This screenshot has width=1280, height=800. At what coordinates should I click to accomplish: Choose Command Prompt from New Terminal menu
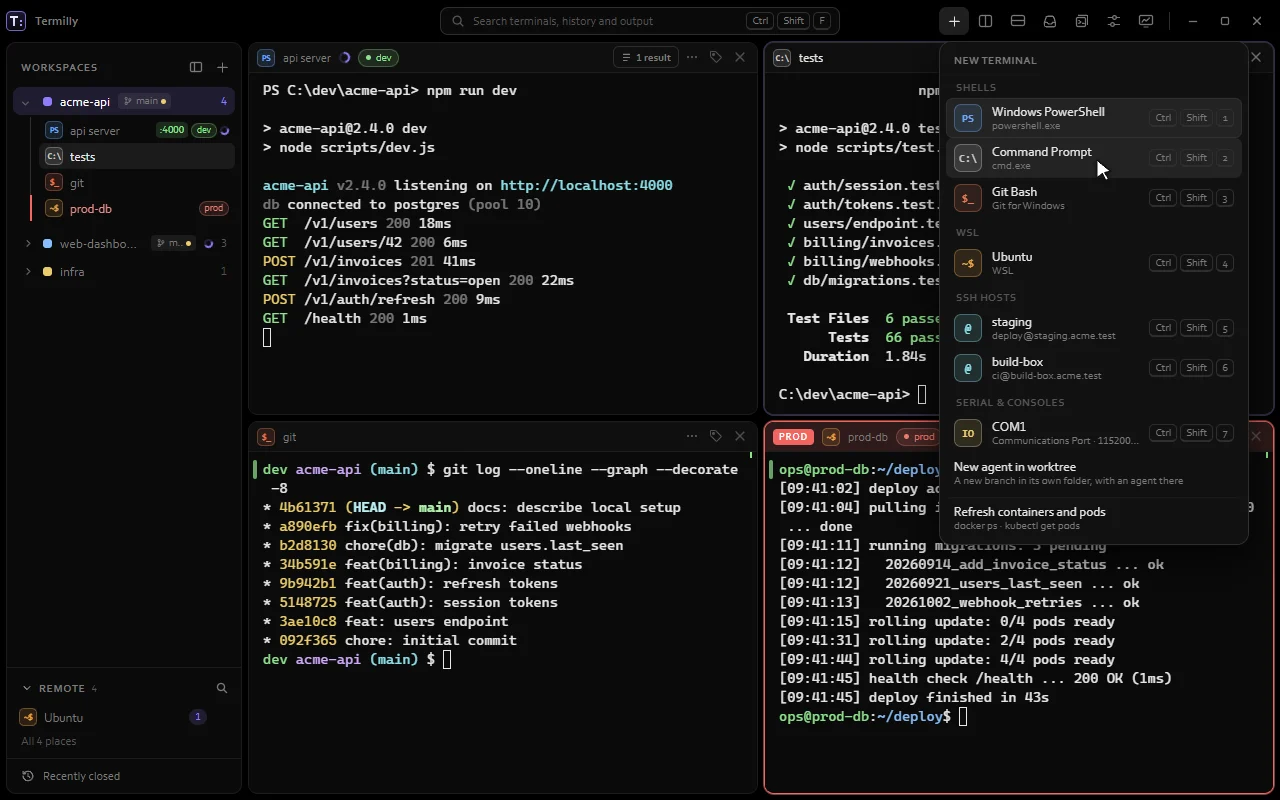1094,158
